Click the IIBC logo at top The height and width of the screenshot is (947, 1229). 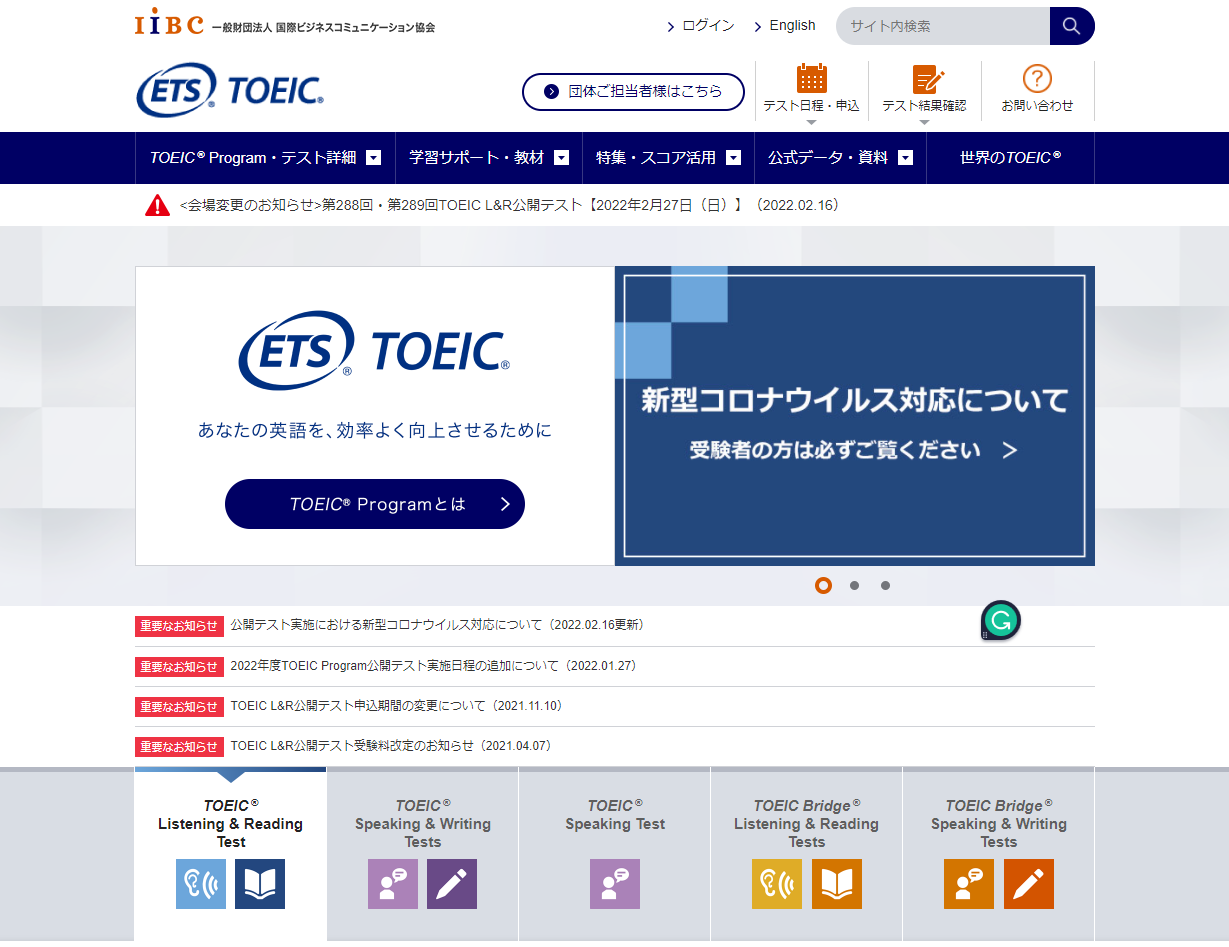(x=169, y=21)
